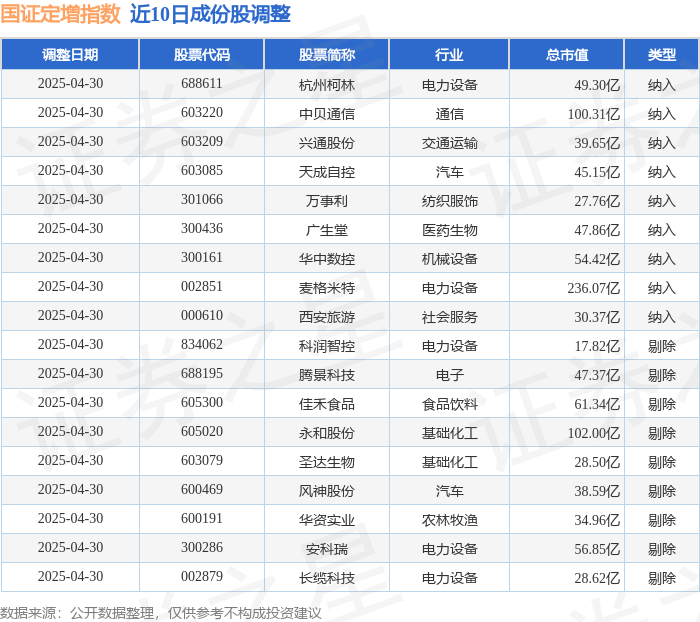Click stock code 301066

(202, 200)
